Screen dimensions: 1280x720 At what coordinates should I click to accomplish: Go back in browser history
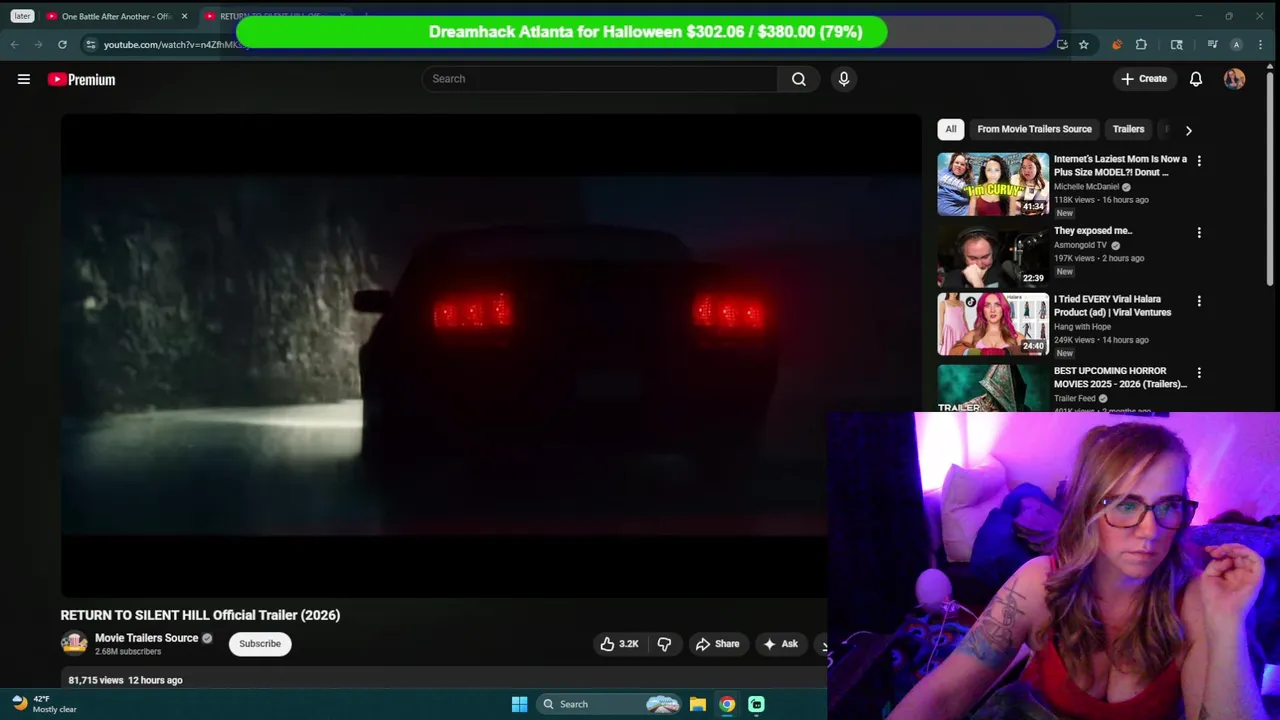pyautogui.click(x=14, y=44)
